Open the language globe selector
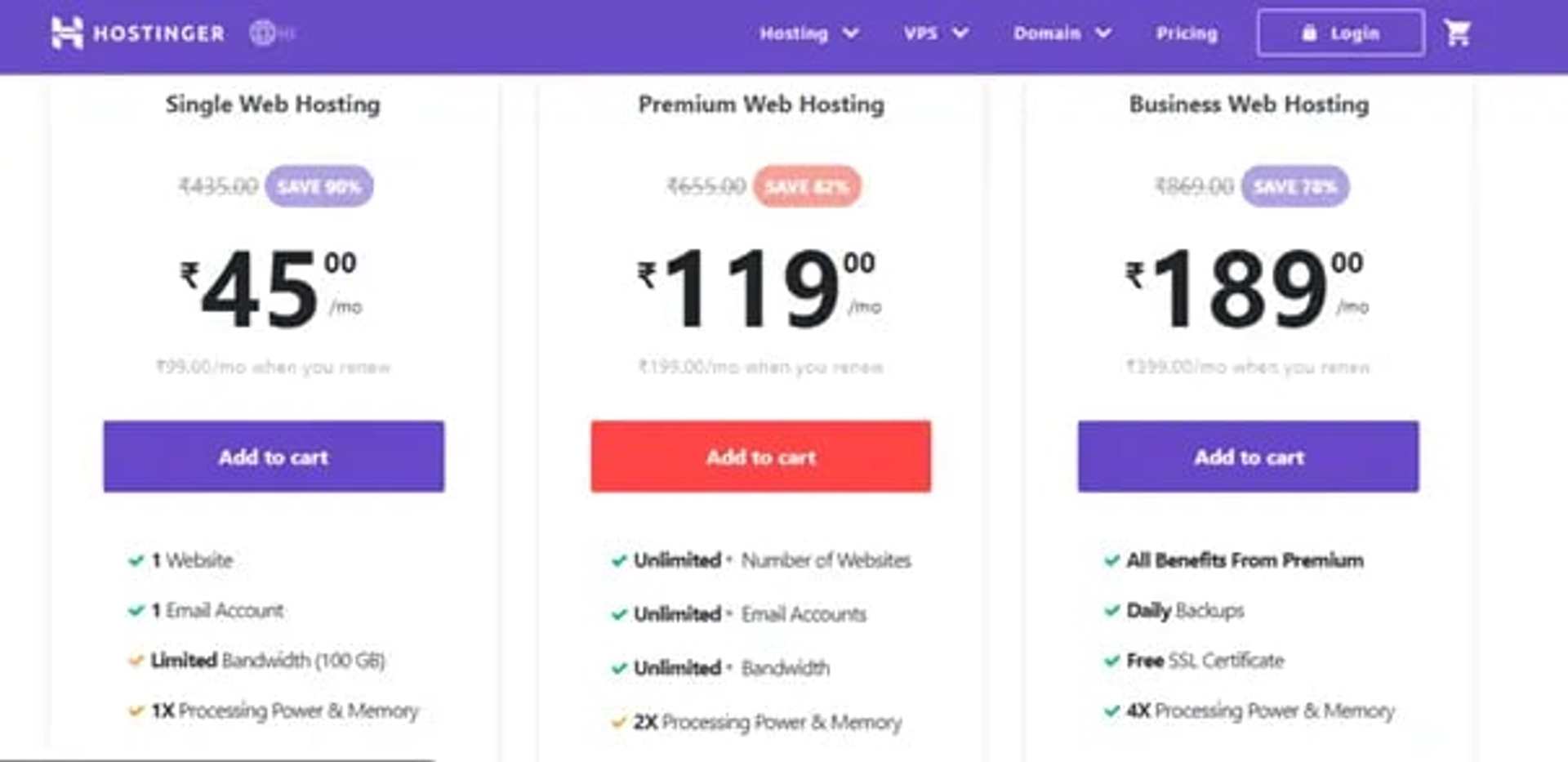 [x=263, y=33]
